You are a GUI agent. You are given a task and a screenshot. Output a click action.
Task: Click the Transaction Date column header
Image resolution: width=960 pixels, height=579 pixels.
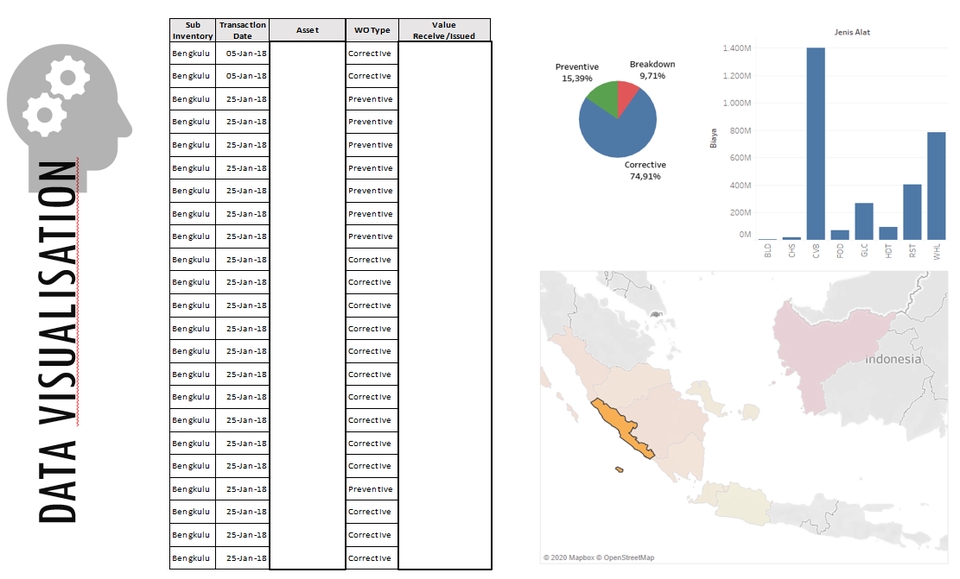[x=242, y=31]
